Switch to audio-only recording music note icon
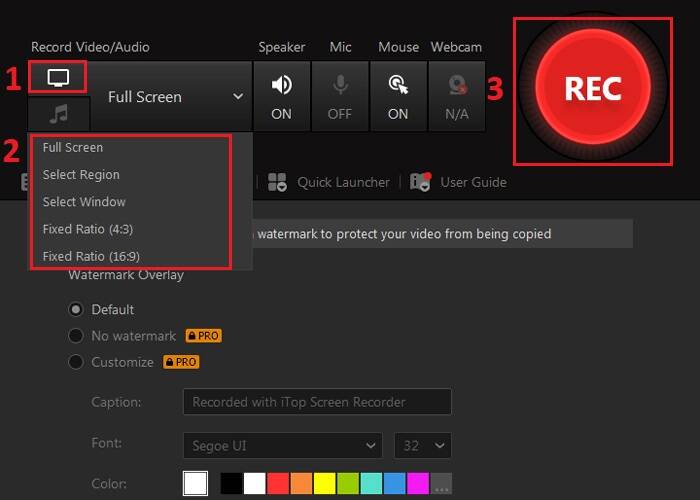The width and height of the screenshot is (700, 500). tap(58, 114)
